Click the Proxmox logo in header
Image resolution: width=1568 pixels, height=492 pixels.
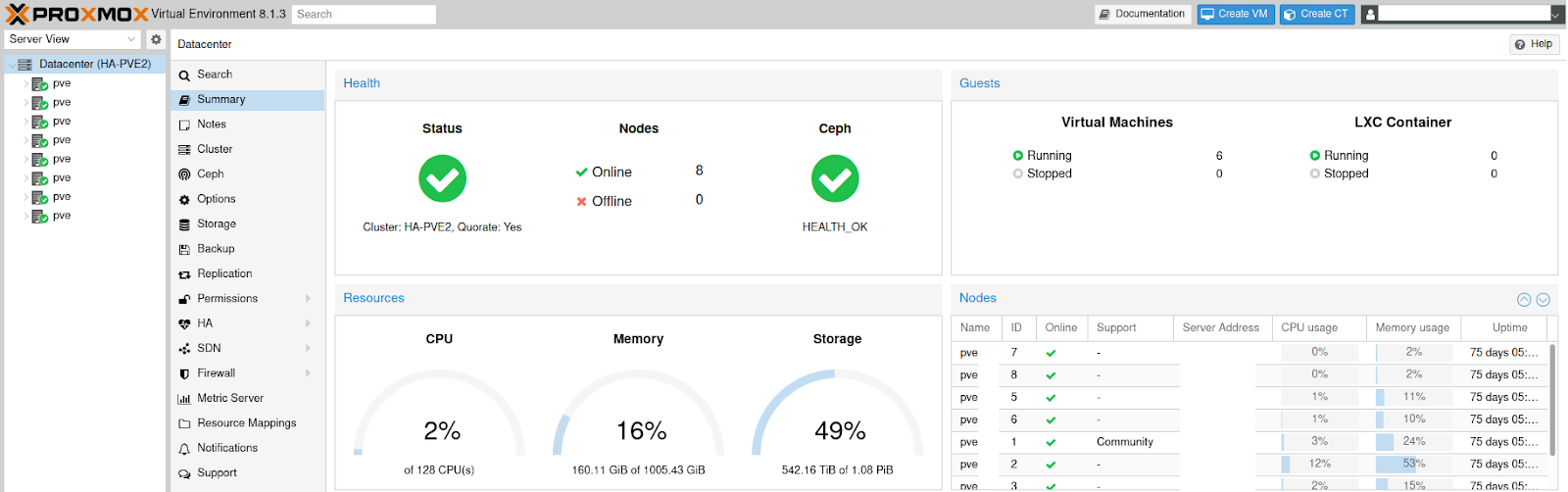(76, 14)
